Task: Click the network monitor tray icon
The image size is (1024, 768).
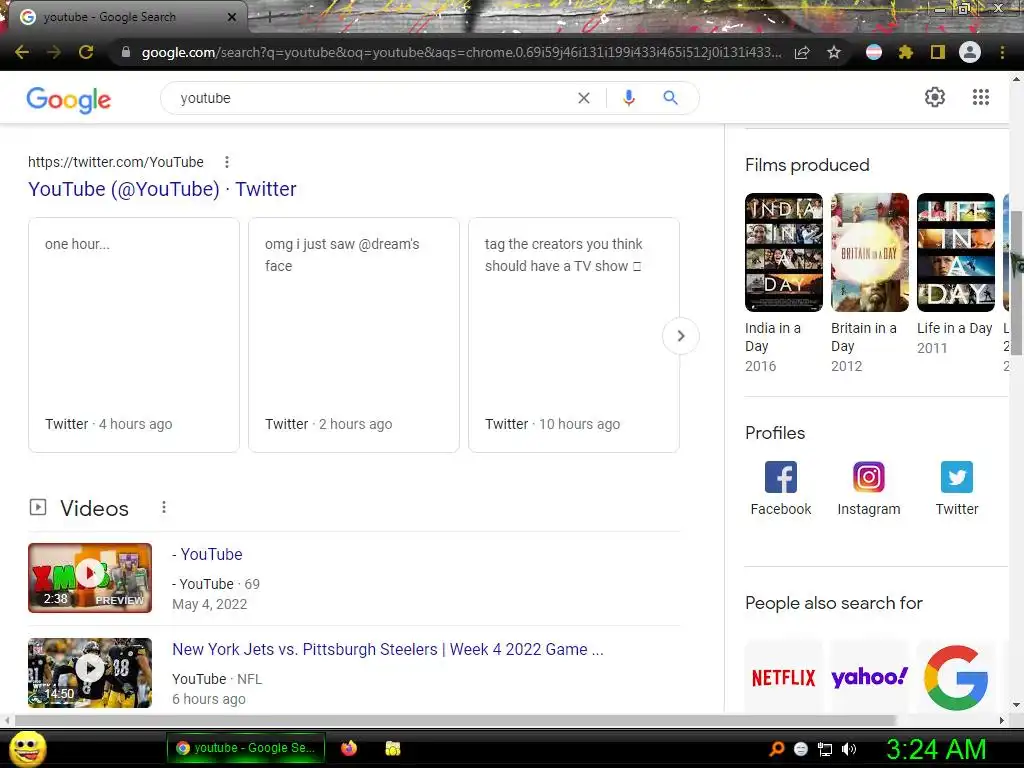Action: pos(825,750)
